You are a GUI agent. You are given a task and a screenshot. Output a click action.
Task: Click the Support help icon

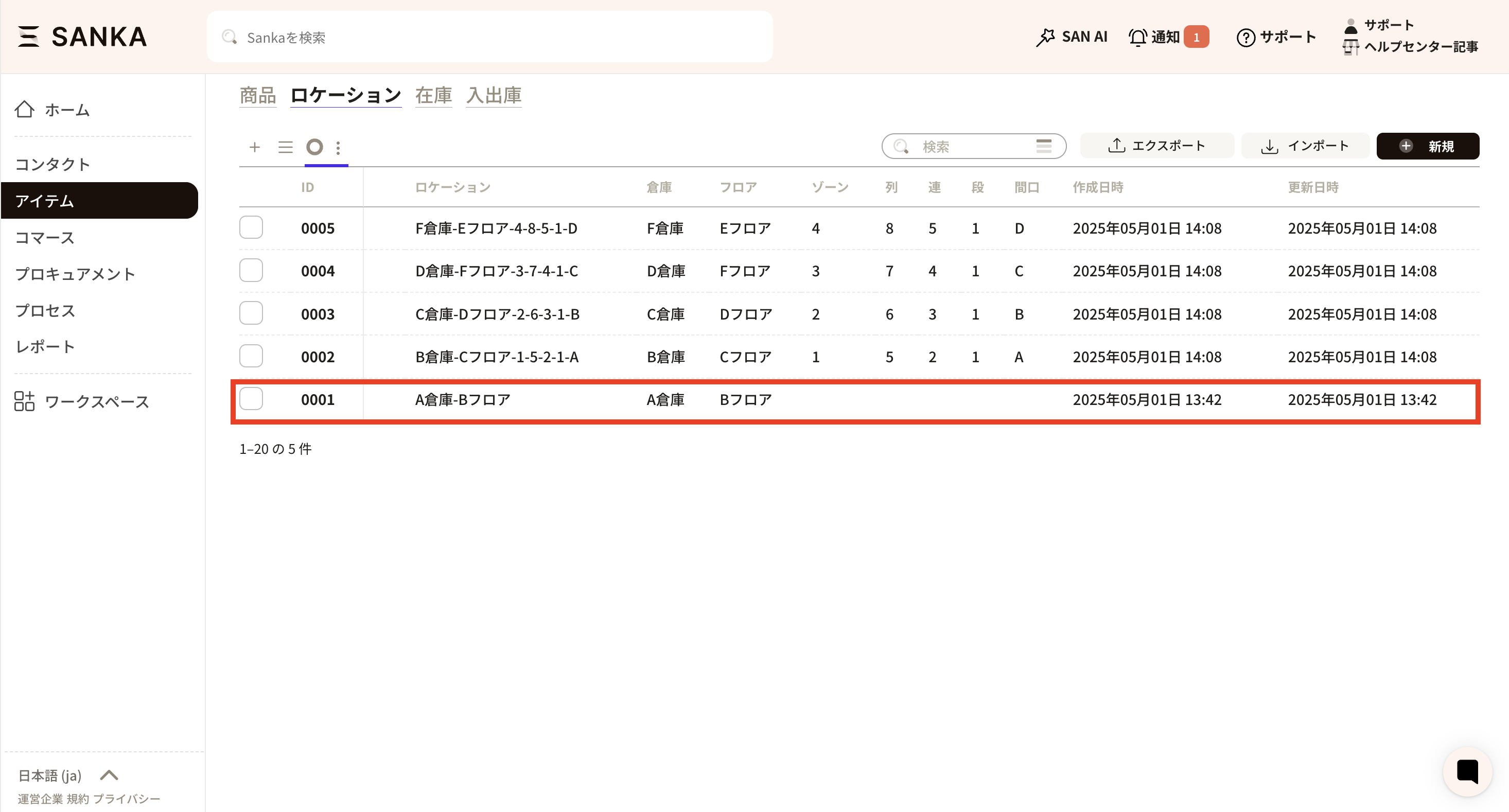pos(1245,37)
